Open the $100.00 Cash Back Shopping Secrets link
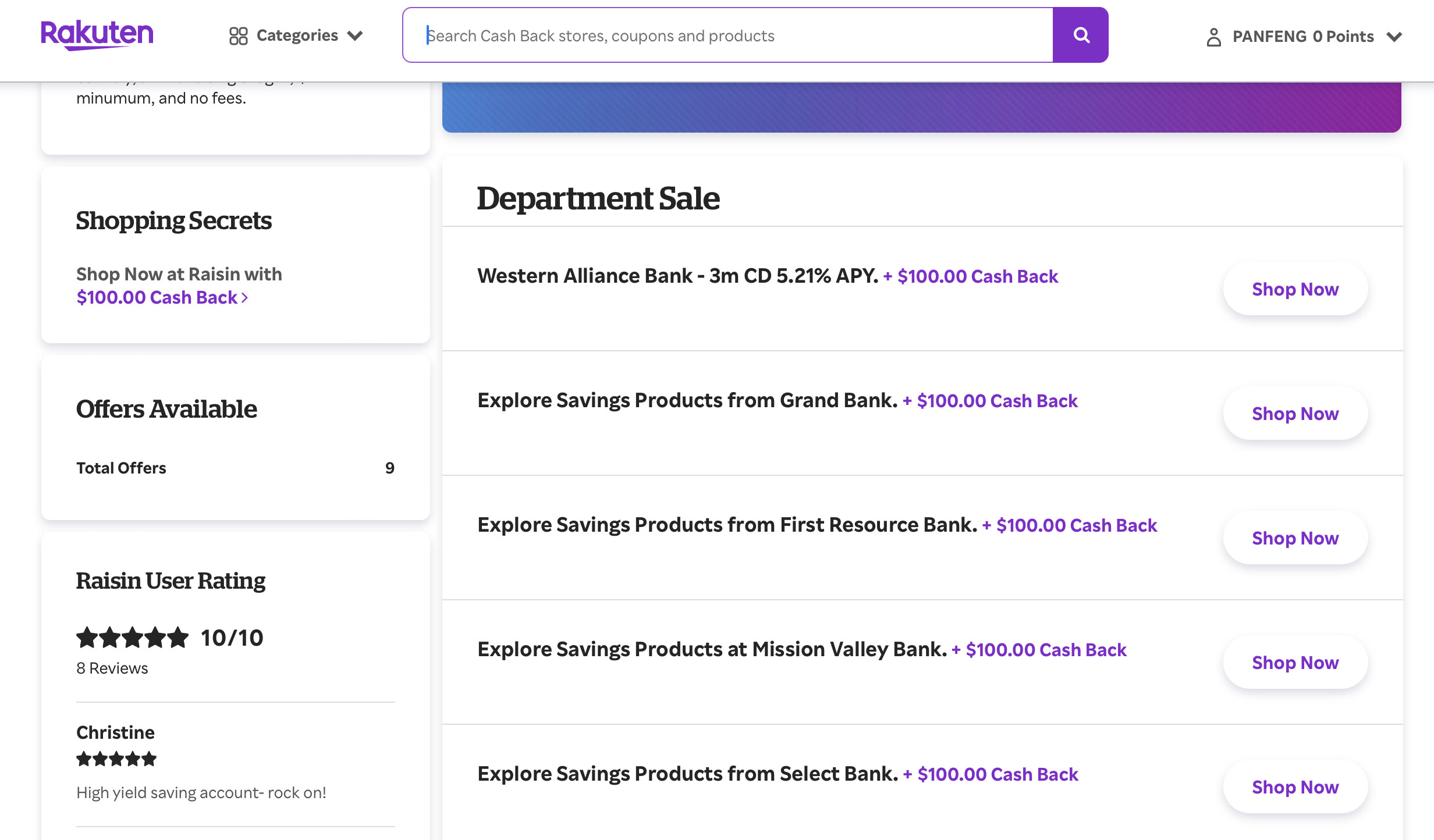The height and width of the screenshot is (840, 1434). tap(162, 297)
